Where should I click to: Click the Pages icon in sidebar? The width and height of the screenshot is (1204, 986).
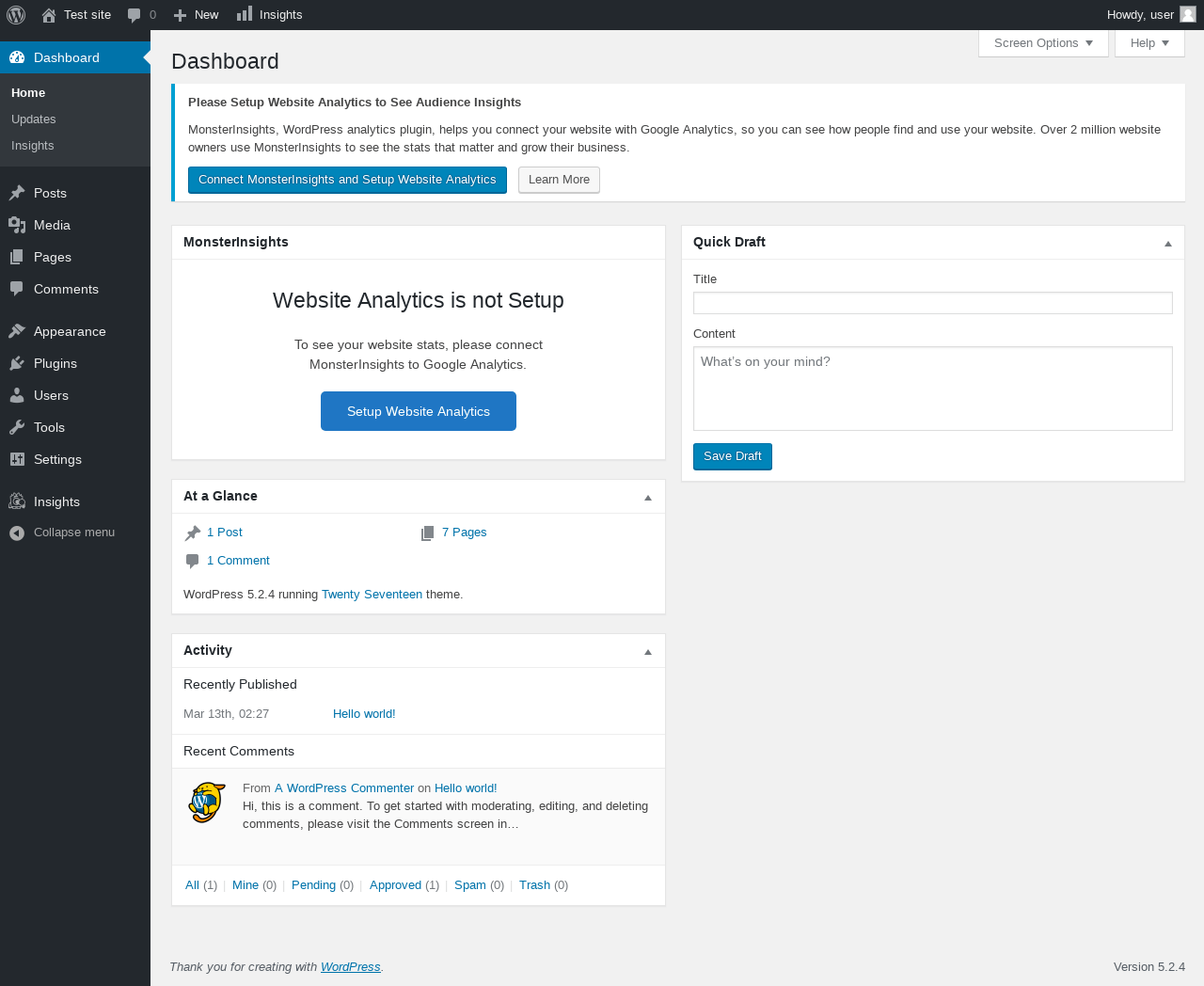point(17,257)
